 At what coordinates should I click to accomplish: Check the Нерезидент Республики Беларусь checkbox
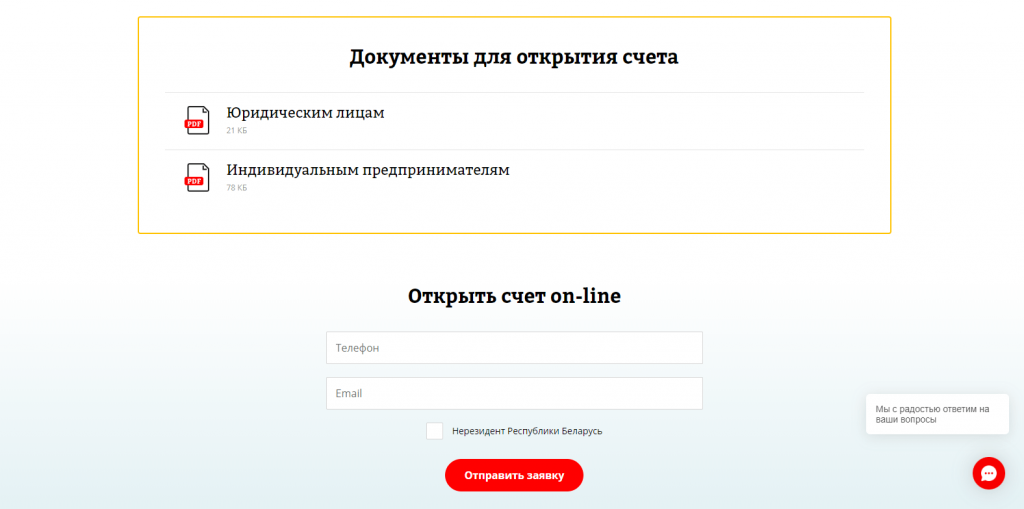[x=434, y=431]
